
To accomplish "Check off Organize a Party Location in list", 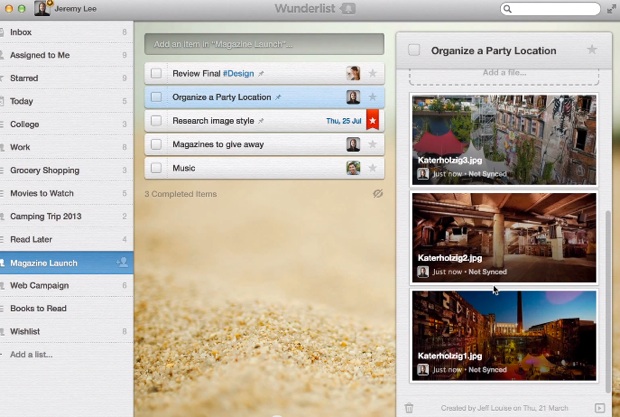I will (x=156, y=97).
